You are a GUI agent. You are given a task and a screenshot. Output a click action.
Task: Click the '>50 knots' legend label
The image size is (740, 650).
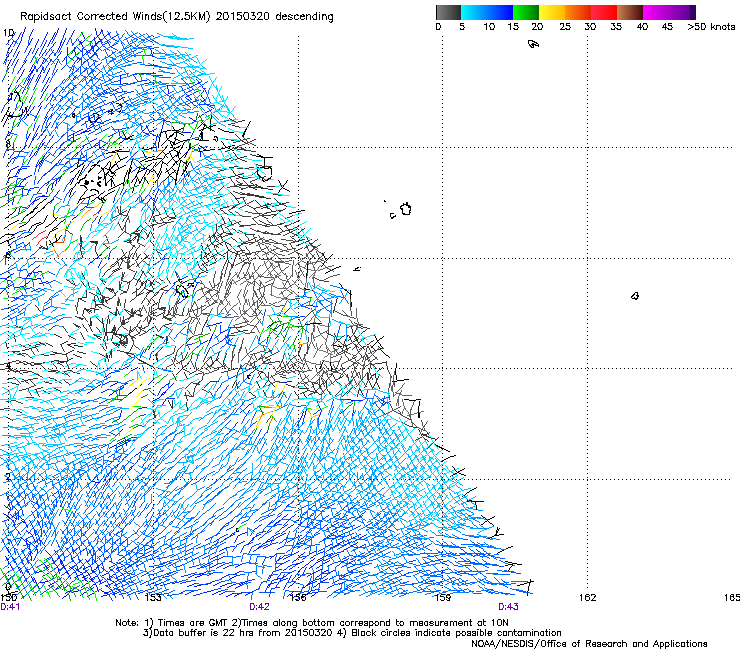[711, 26]
